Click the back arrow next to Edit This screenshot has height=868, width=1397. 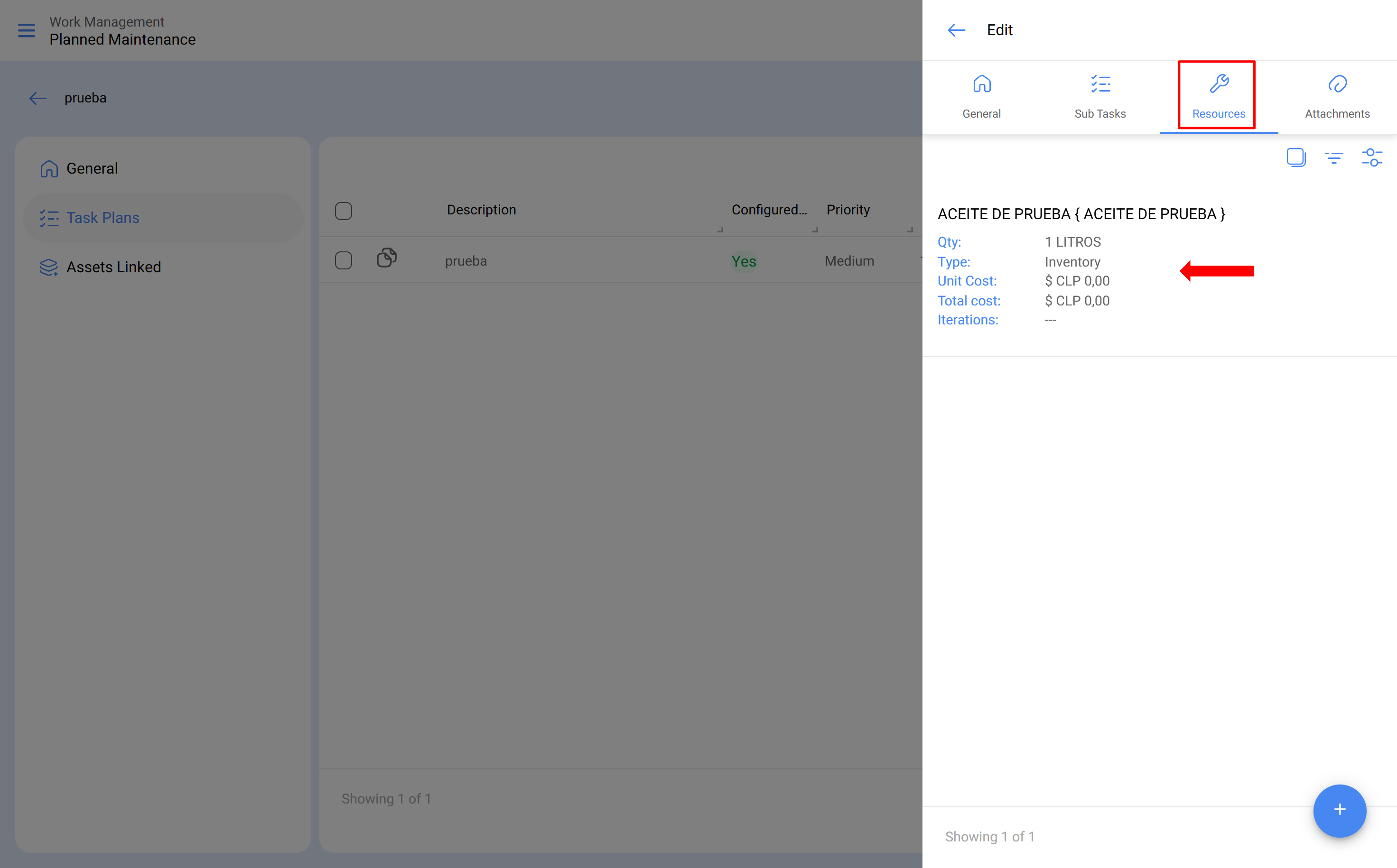pyautogui.click(x=956, y=30)
